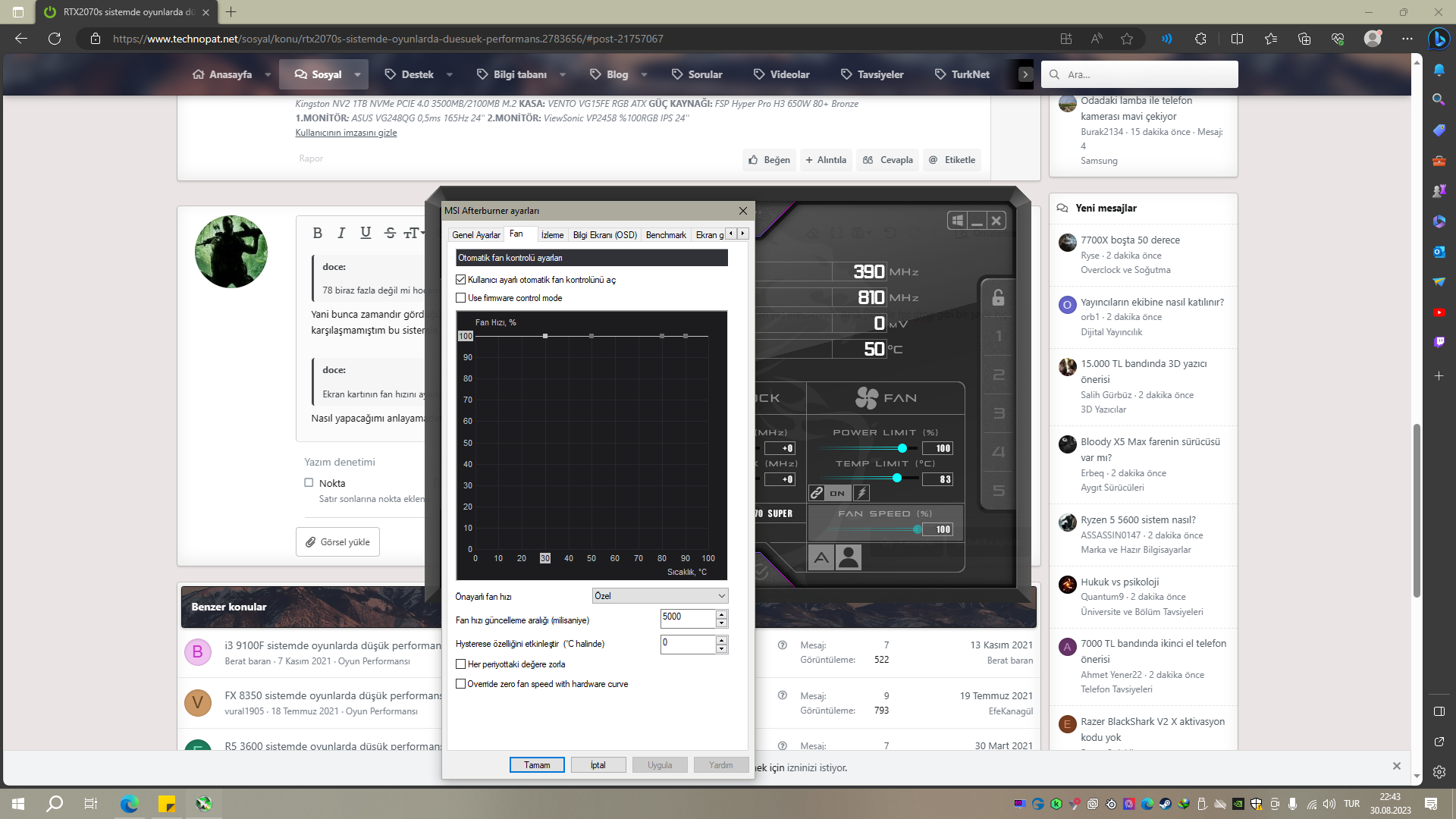Screen dimensions: 1456x819
Task: Enable Use firmware control mode checkbox
Action: pos(461,298)
